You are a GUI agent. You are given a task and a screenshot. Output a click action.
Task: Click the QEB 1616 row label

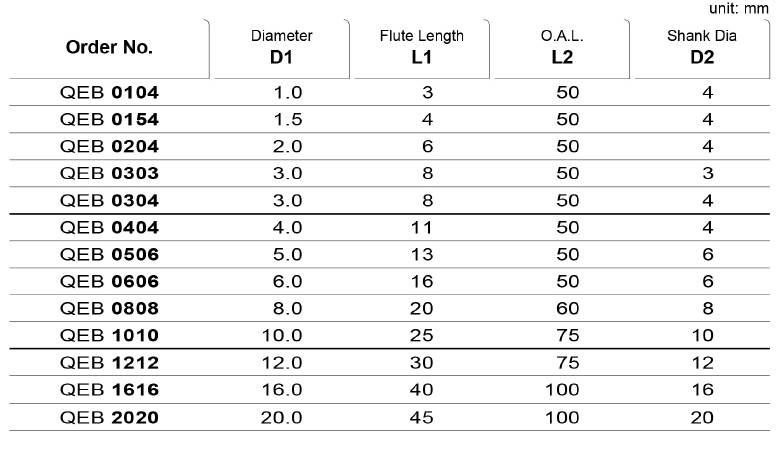[109, 389]
